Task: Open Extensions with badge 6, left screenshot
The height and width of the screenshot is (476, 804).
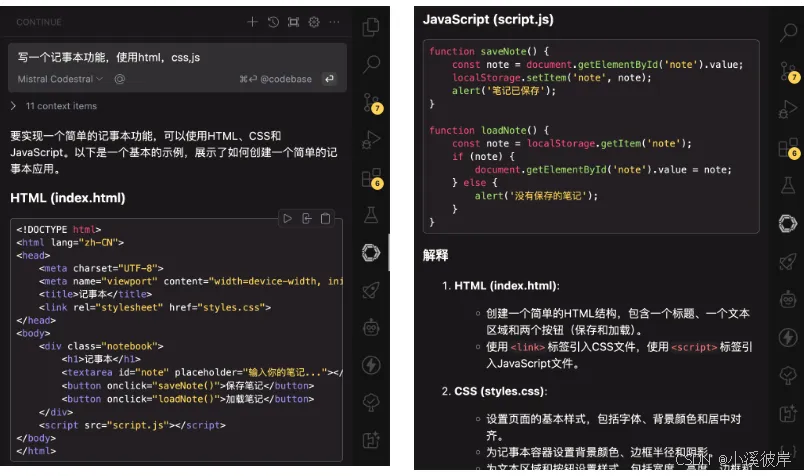Action: 371,177
